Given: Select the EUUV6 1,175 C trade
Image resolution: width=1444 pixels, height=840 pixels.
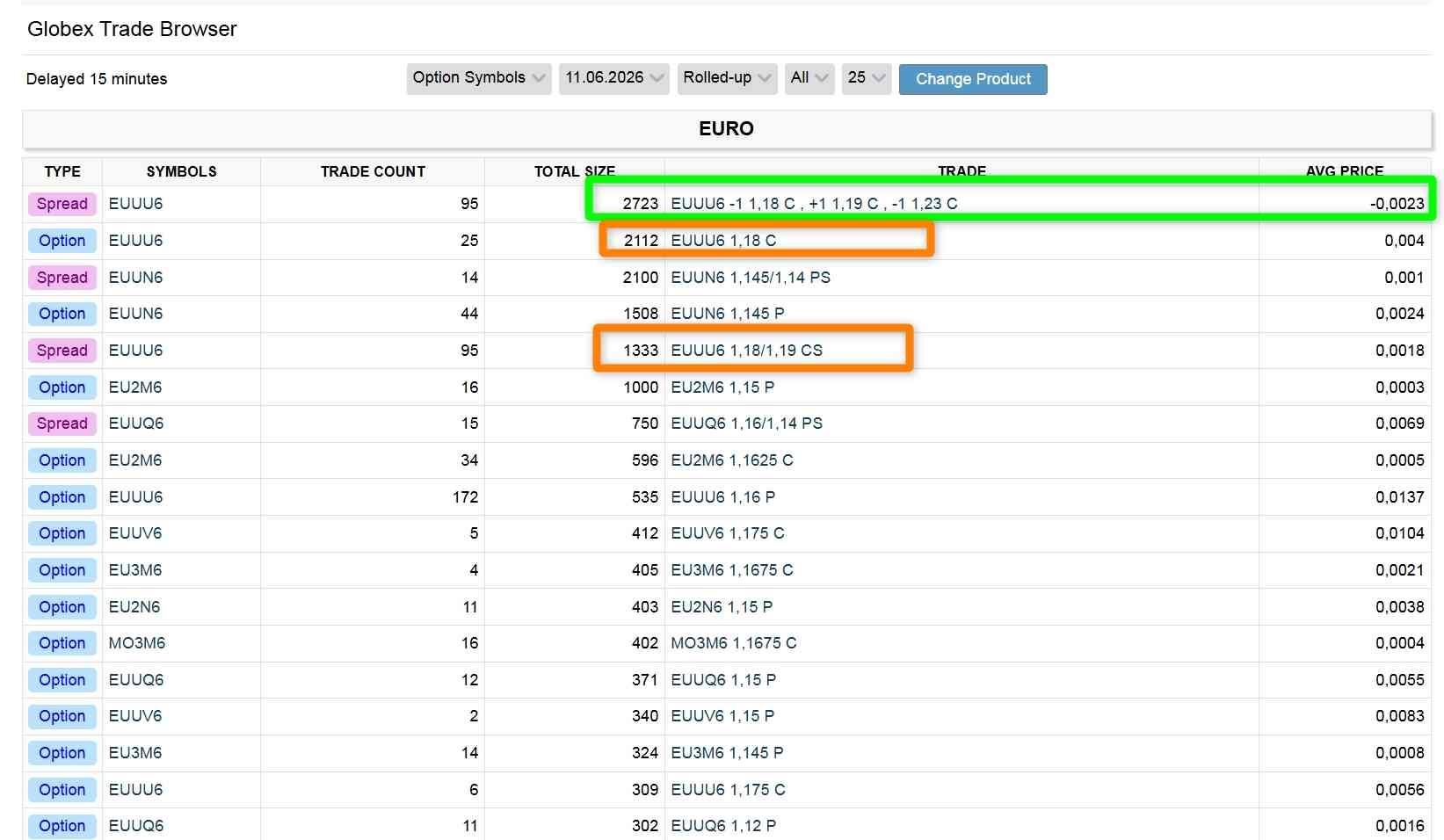Looking at the screenshot, I should [728, 533].
